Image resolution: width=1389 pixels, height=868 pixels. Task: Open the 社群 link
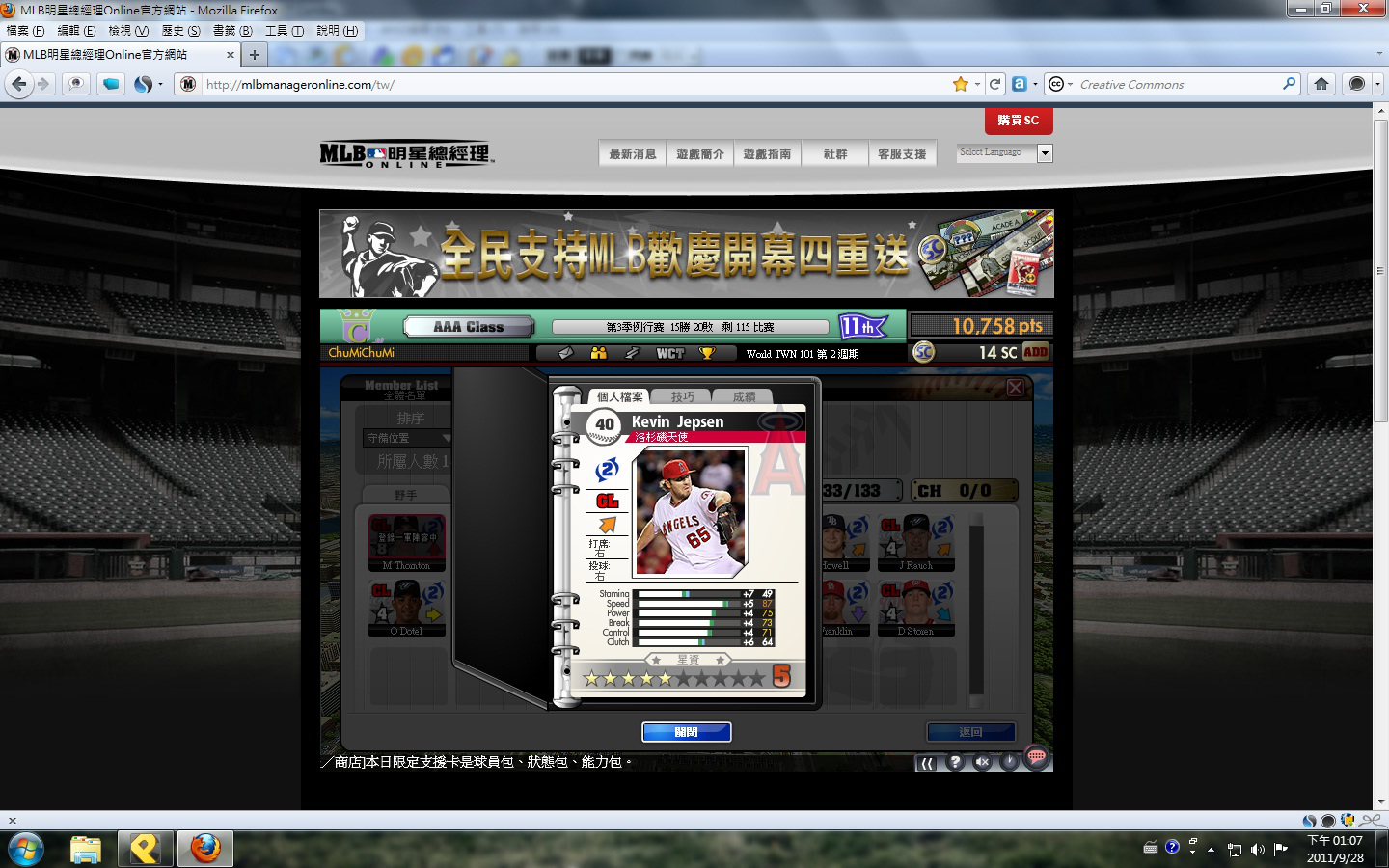pos(835,154)
